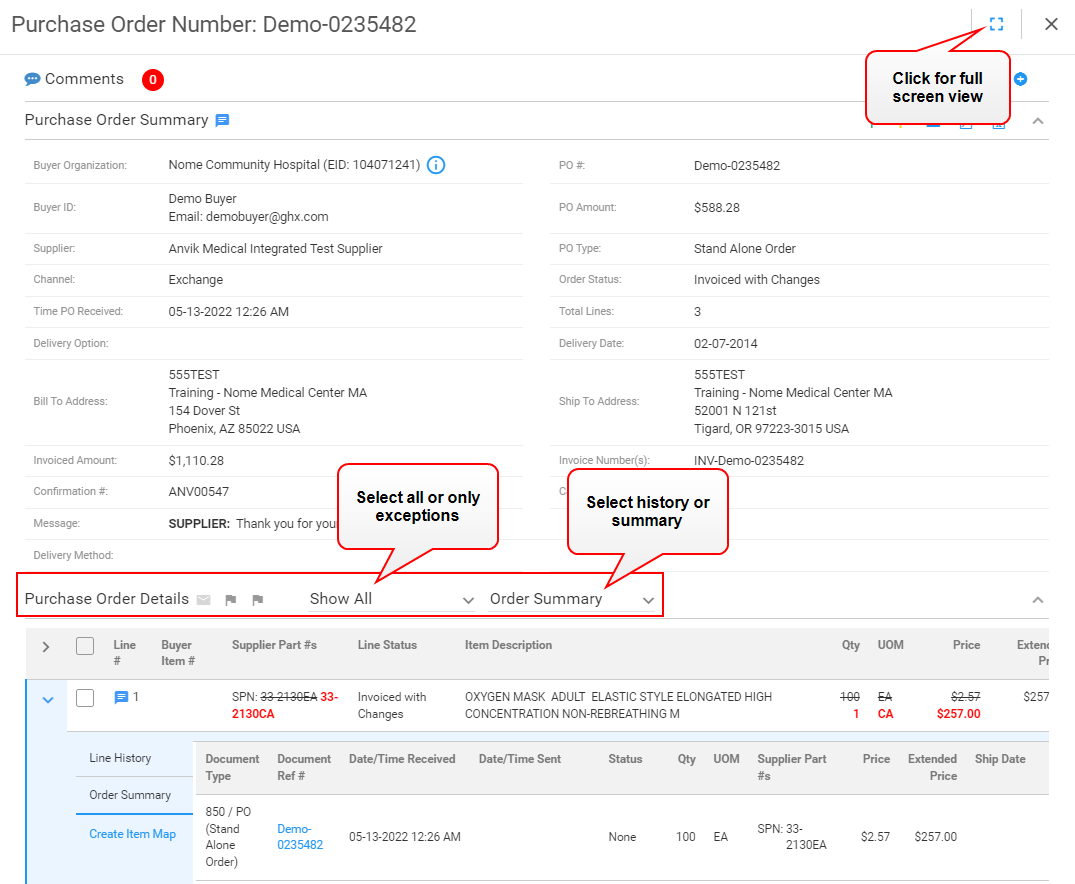The width and height of the screenshot is (1075, 884).
Task: Close the purchase order dialog
Action: [x=1051, y=24]
